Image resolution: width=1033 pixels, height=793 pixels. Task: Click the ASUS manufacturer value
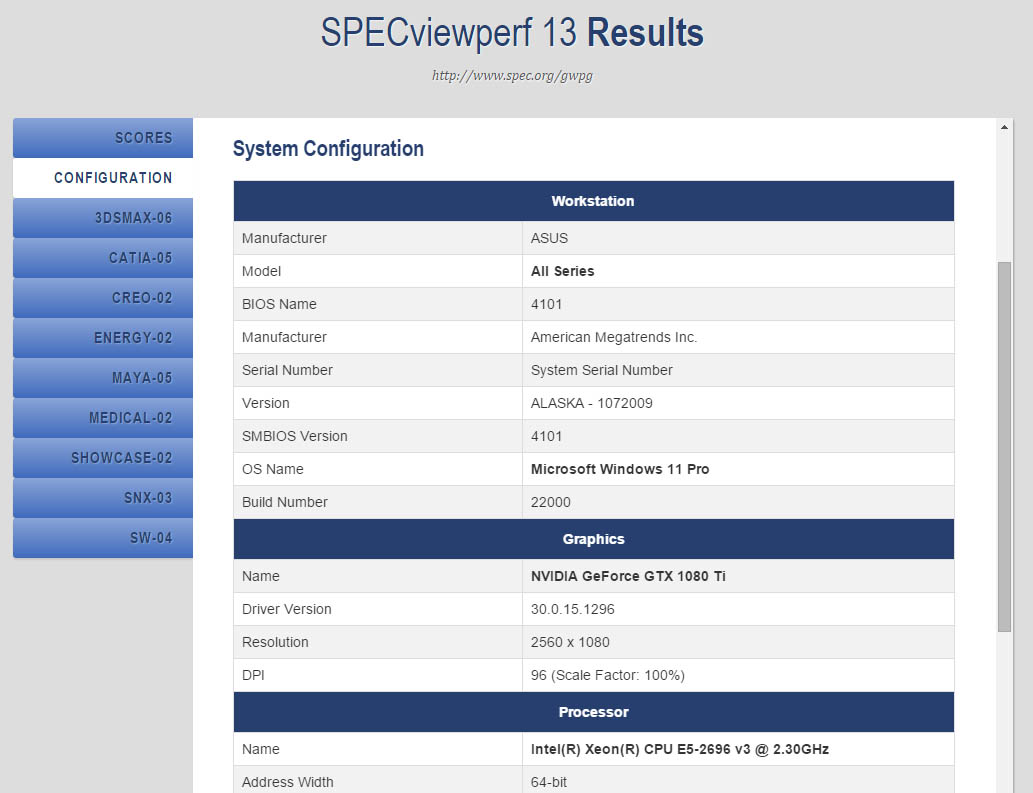tap(549, 238)
